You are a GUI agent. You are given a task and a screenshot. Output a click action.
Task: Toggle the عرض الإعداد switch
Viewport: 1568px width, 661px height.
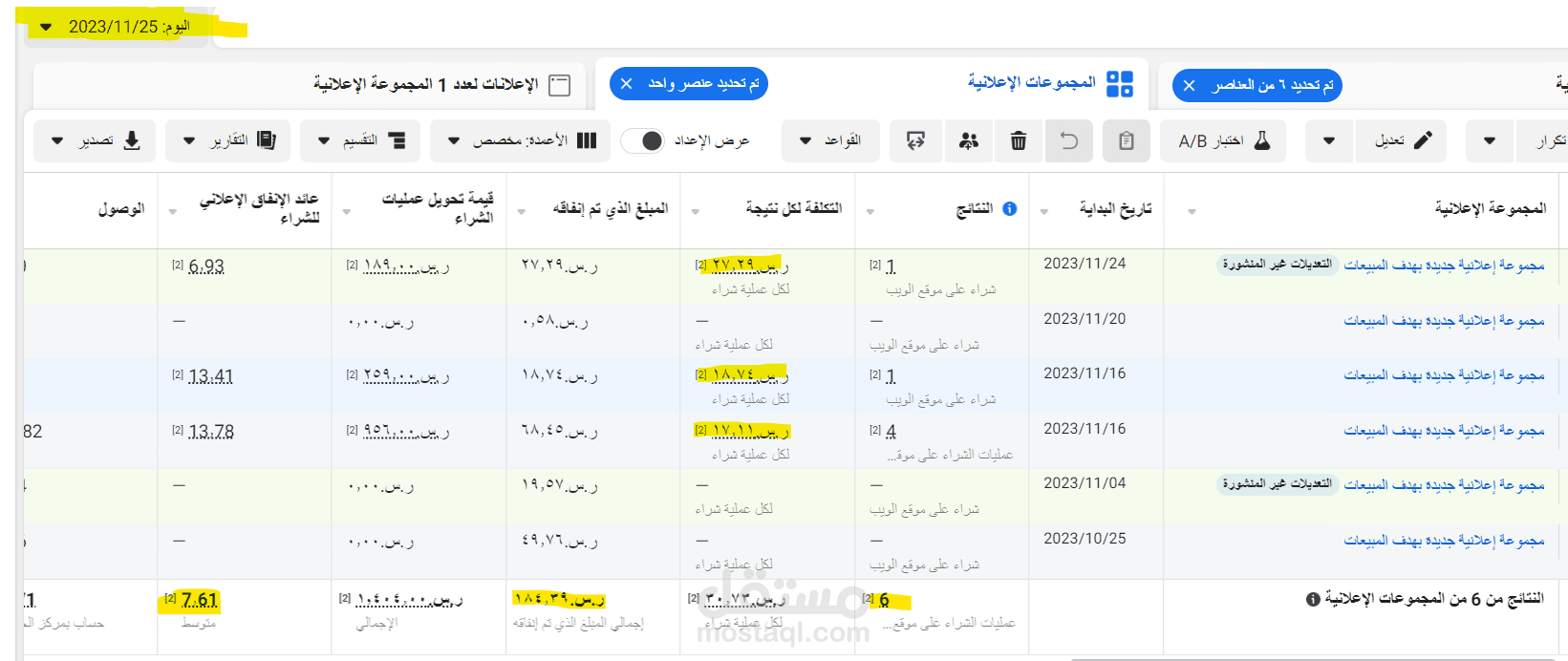642,140
